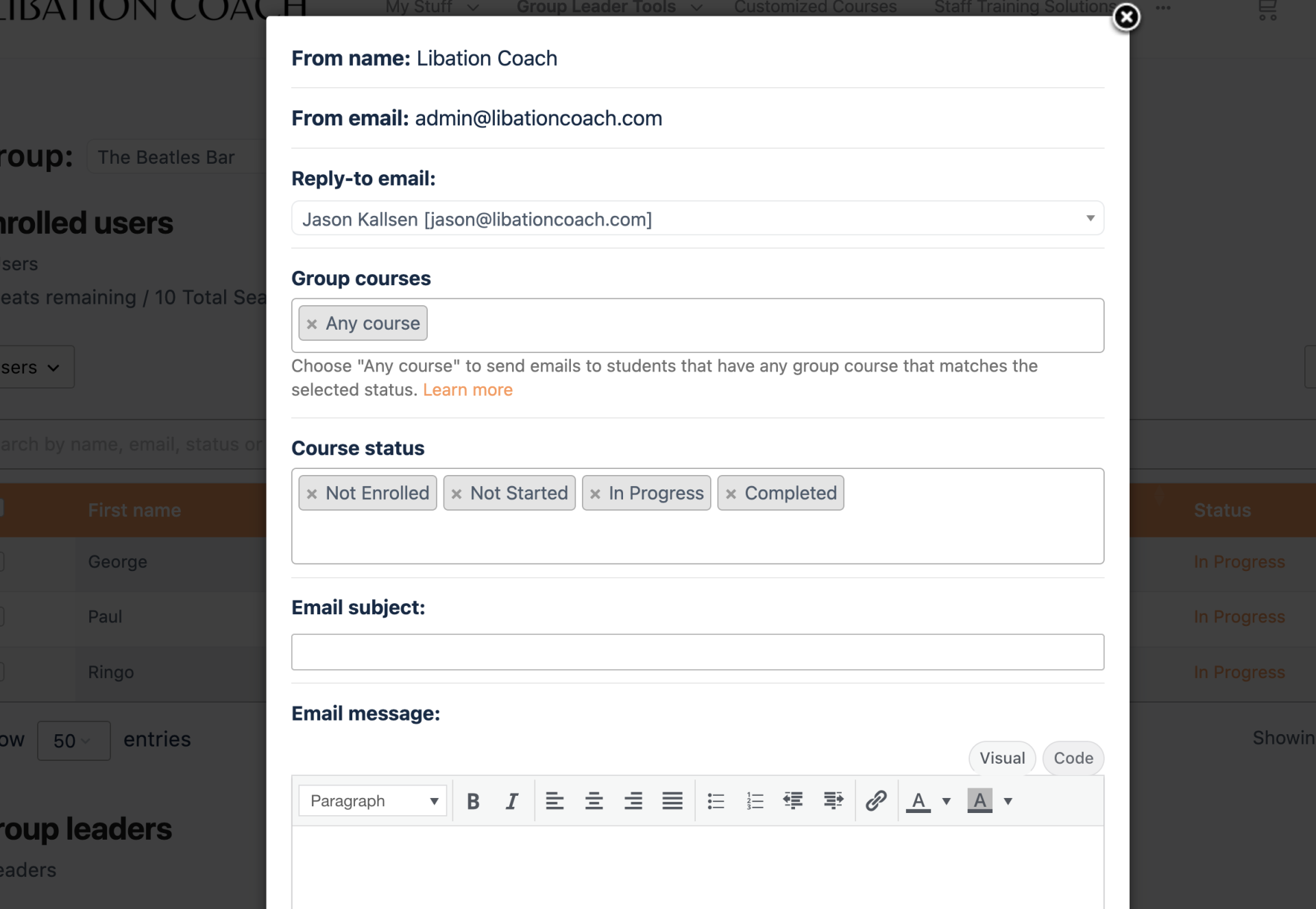Toggle bold formatting in email editor
Screen dimensions: 1316x909
click(x=473, y=801)
